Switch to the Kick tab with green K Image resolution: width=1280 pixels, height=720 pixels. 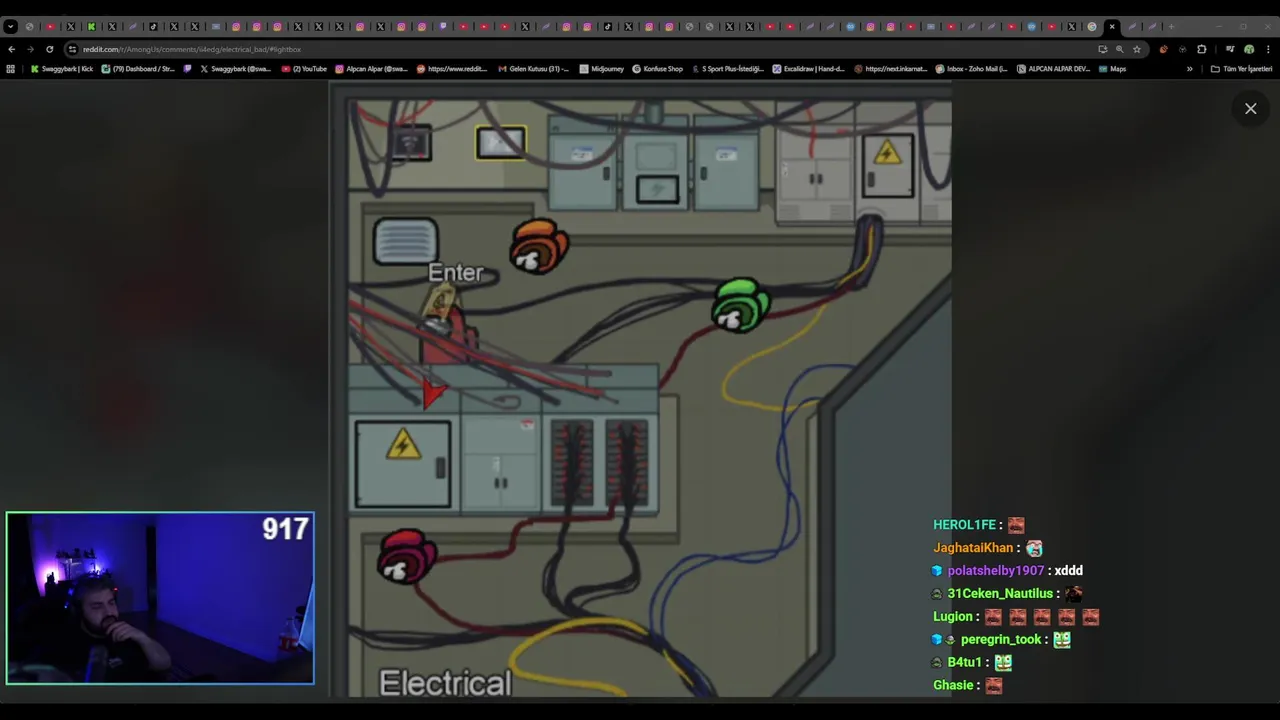click(x=91, y=26)
